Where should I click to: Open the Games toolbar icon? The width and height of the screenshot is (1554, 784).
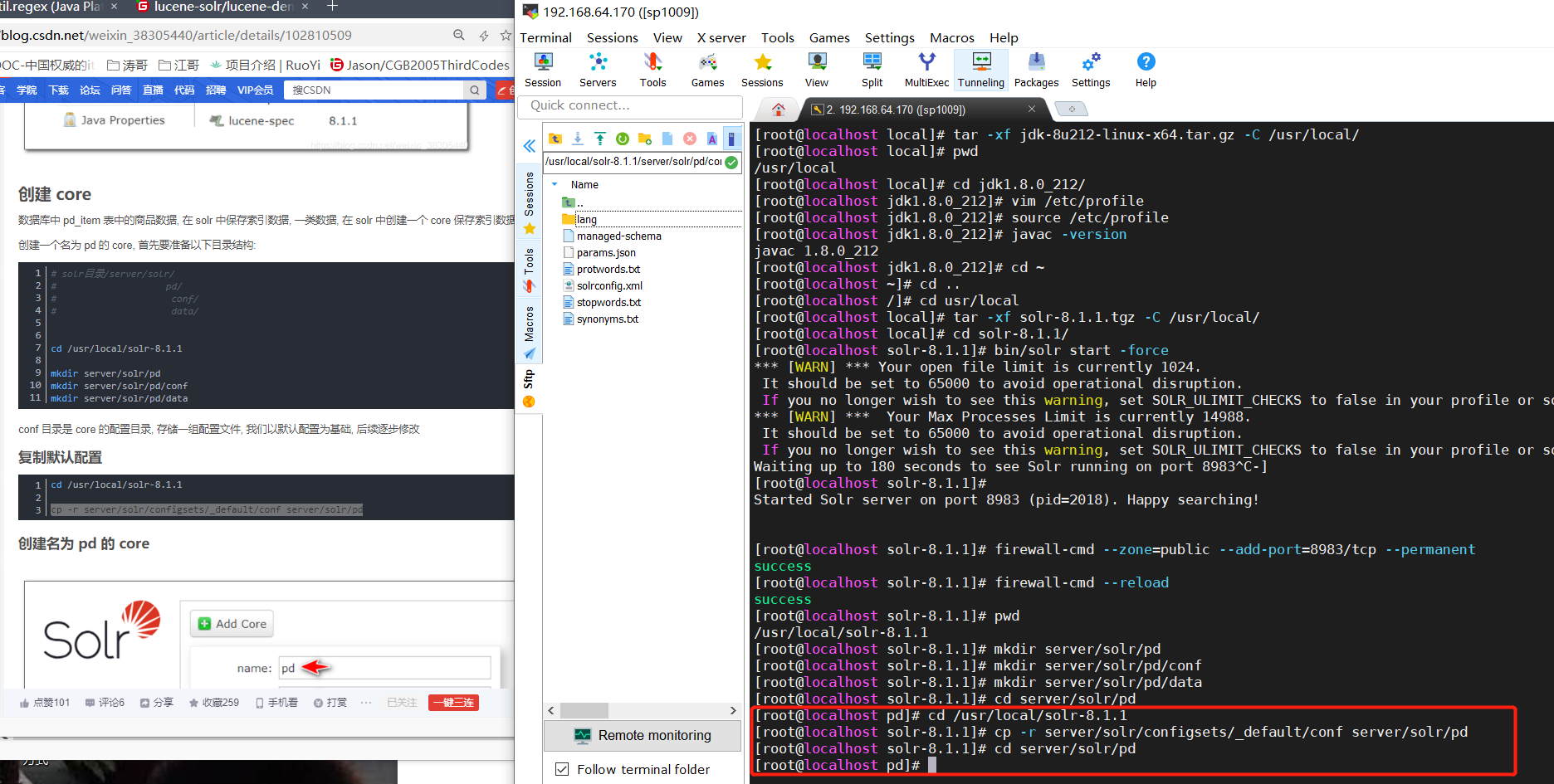(707, 70)
